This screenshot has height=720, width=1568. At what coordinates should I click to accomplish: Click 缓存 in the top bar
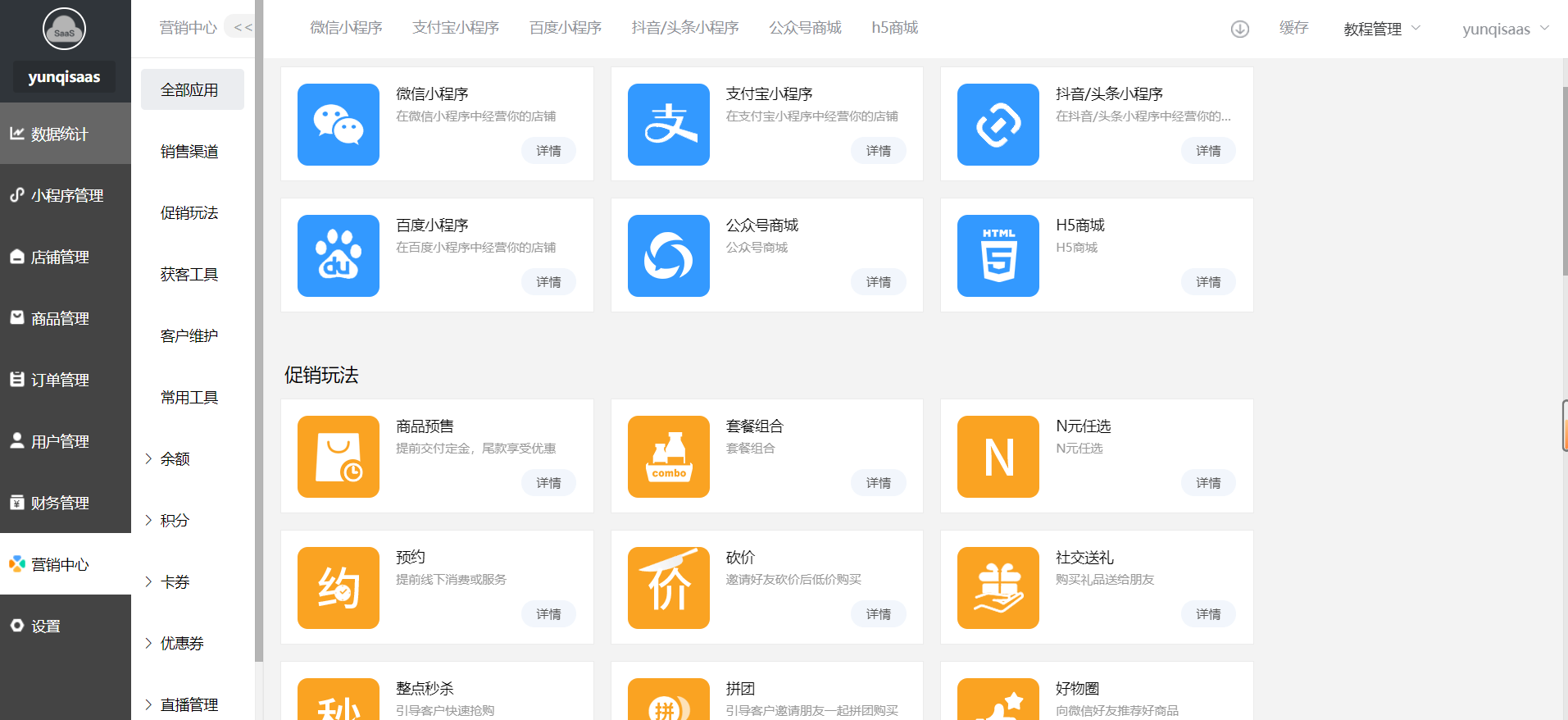[1293, 28]
